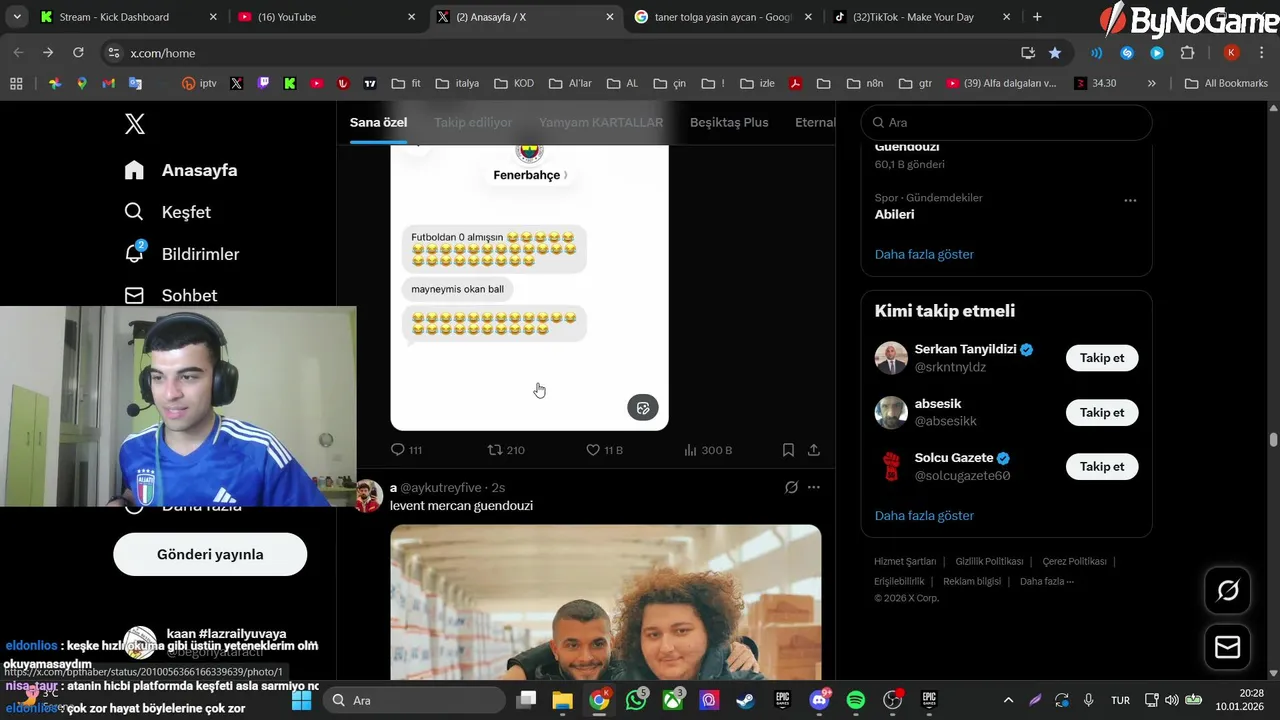1280x720 pixels.
Task: Expand Daha fazla footer menu
Action: (x=1047, y=582)
